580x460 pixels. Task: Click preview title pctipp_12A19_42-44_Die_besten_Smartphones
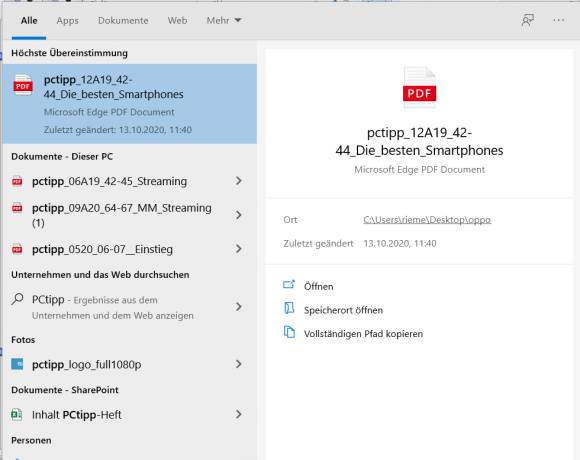point(419,141)
